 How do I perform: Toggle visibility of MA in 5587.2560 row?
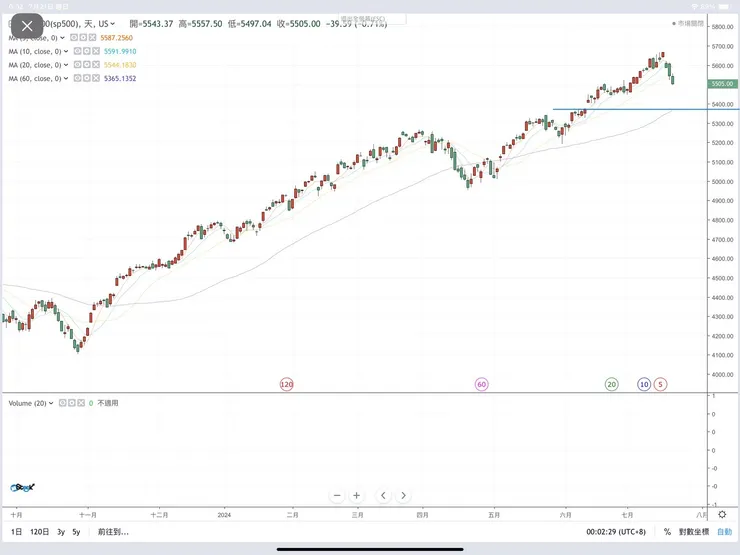[74, 37]
